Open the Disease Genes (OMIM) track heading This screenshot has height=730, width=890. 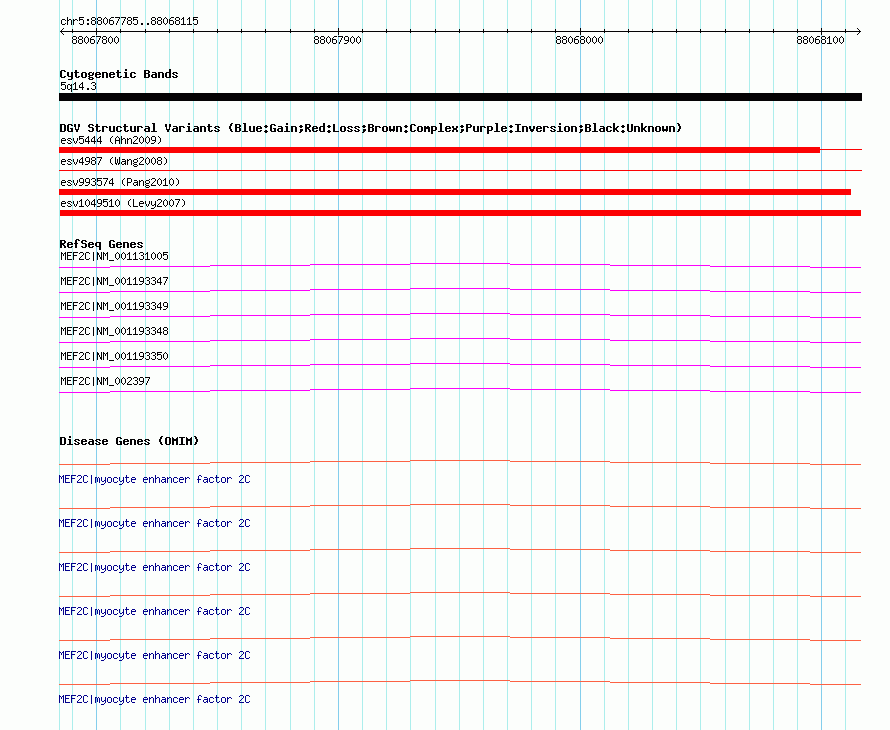129,442
